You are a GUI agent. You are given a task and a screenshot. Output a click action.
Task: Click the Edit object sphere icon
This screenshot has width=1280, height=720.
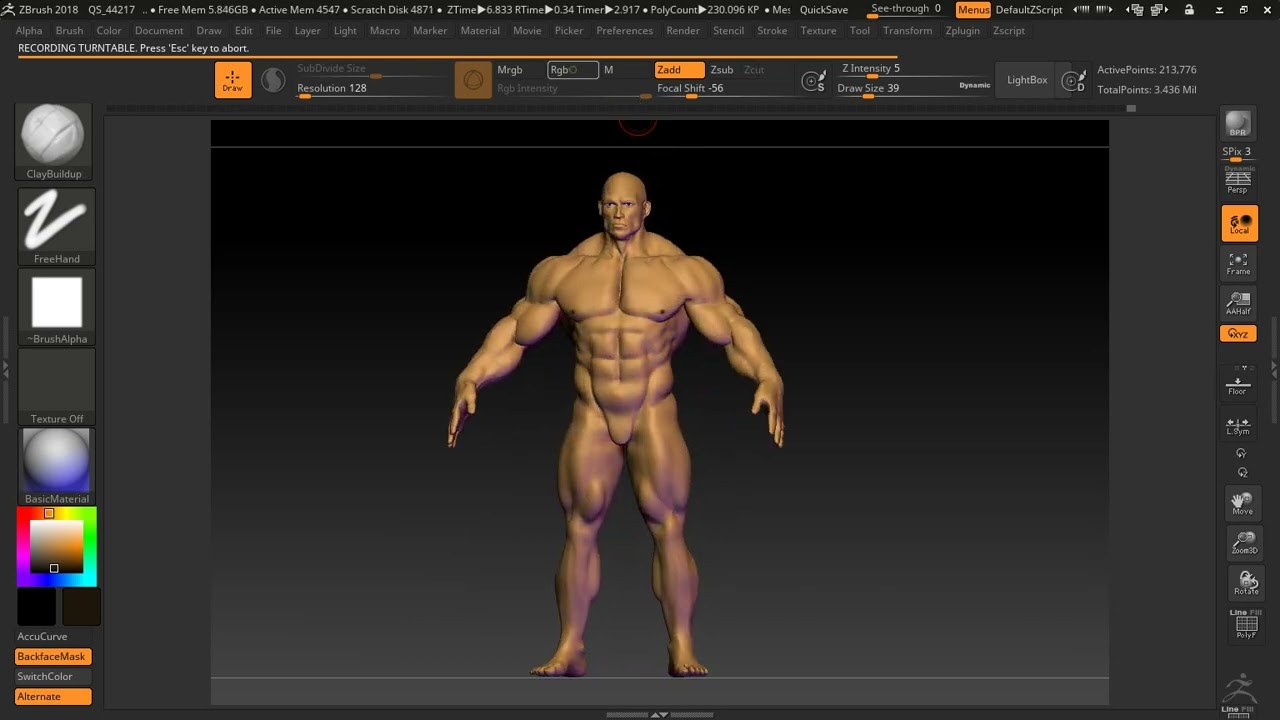pyautogui.click(x=473, y=80)
